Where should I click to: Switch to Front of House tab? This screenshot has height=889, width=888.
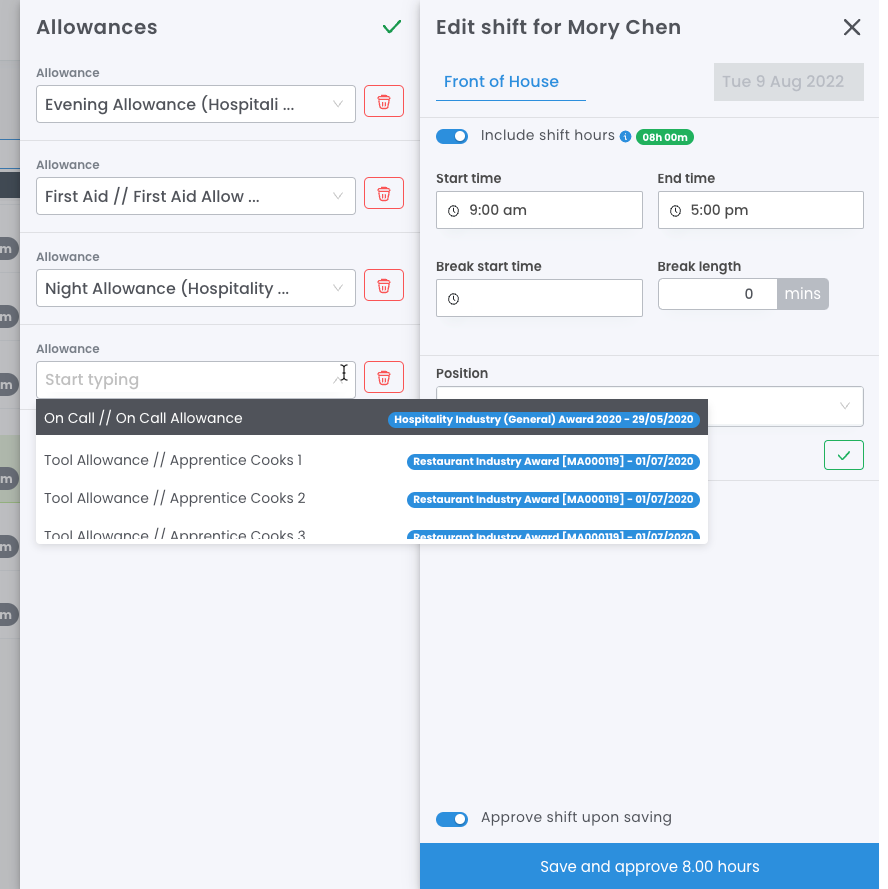click(501, 82)
